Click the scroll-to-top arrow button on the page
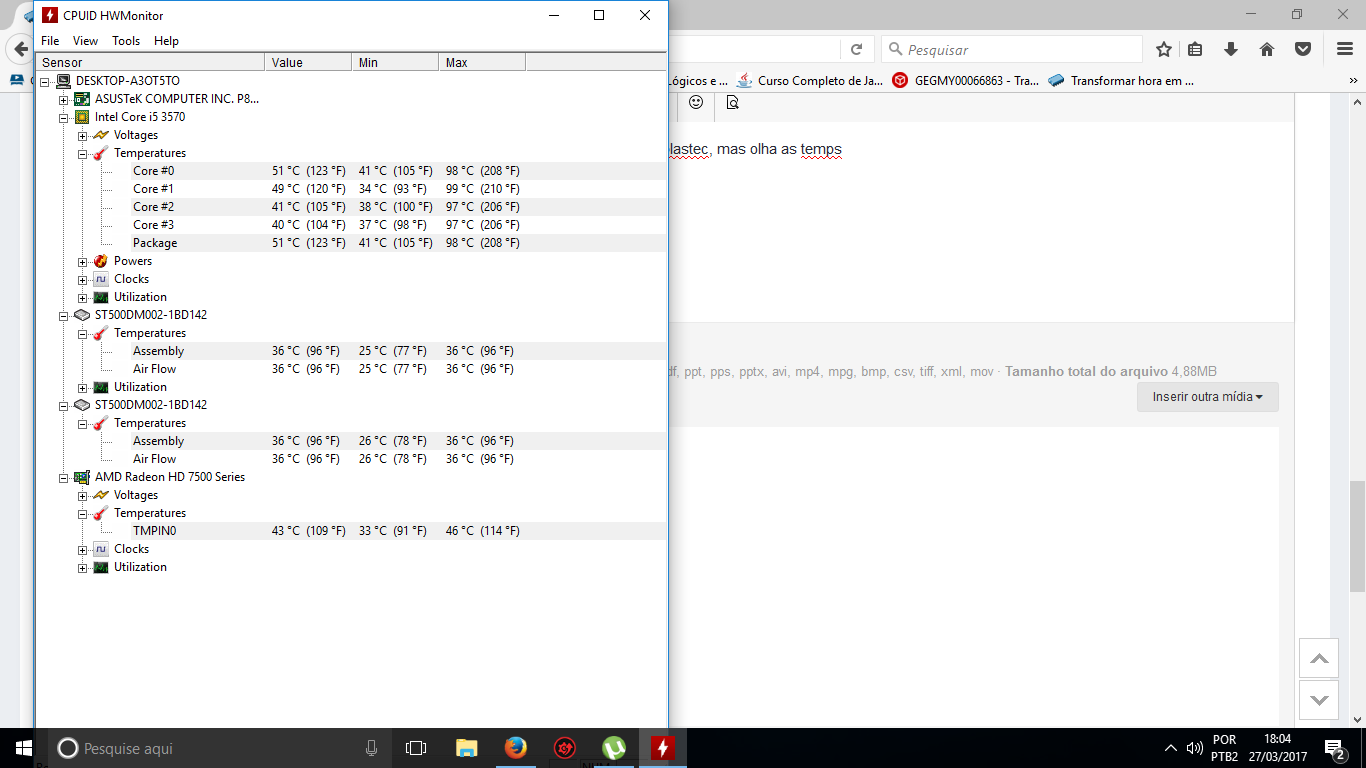Image resolution: width=1366 pixels, height=768 pixels. click(x=1319, y=658)
